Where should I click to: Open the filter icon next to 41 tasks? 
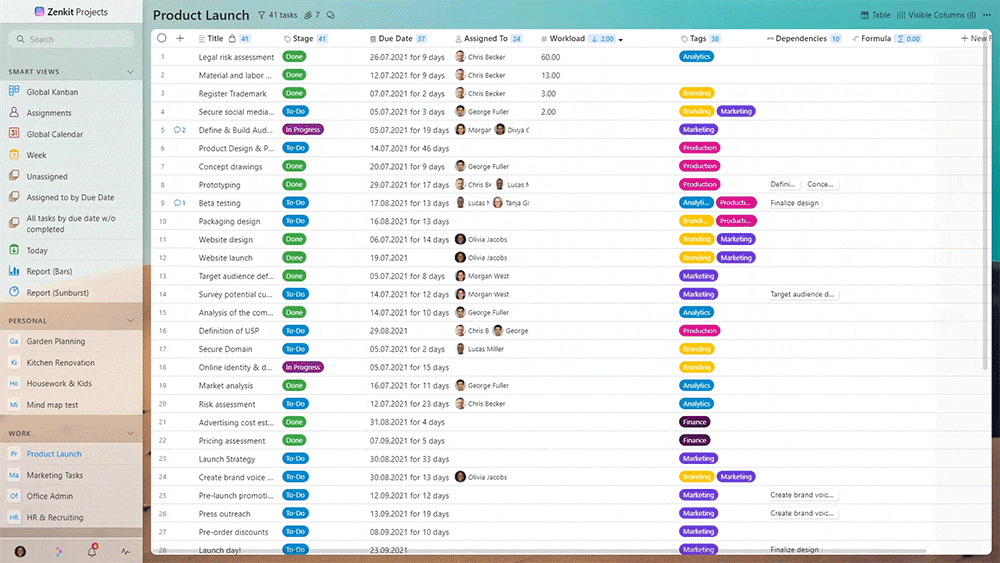tap(261, 16)
